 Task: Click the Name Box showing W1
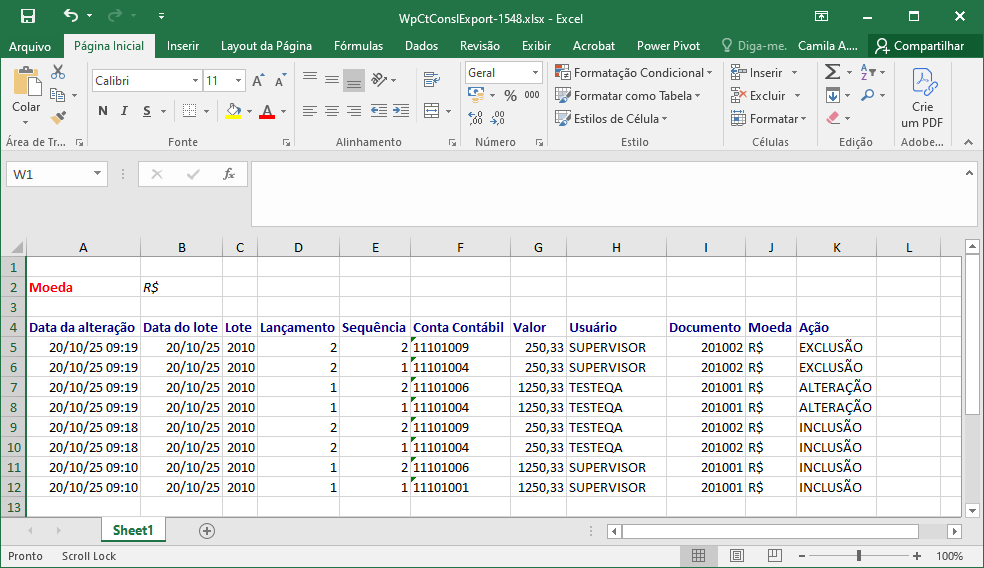pos(48,174)
